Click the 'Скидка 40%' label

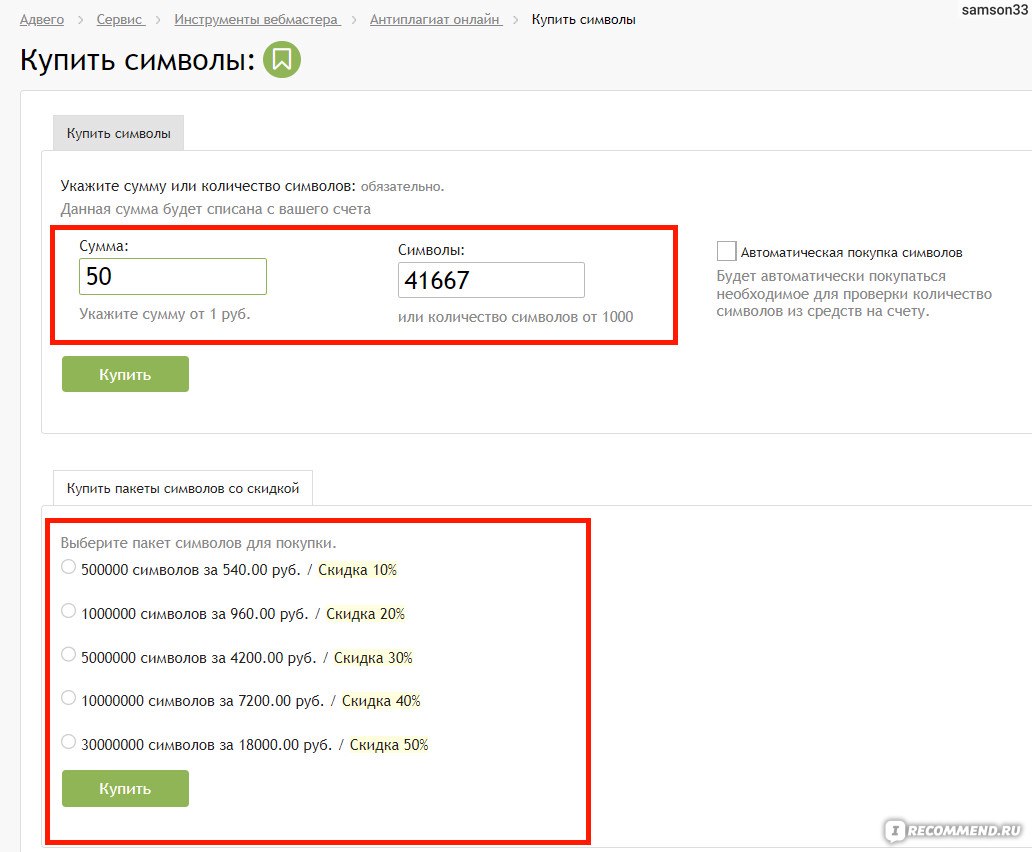[x=381, y=701]
